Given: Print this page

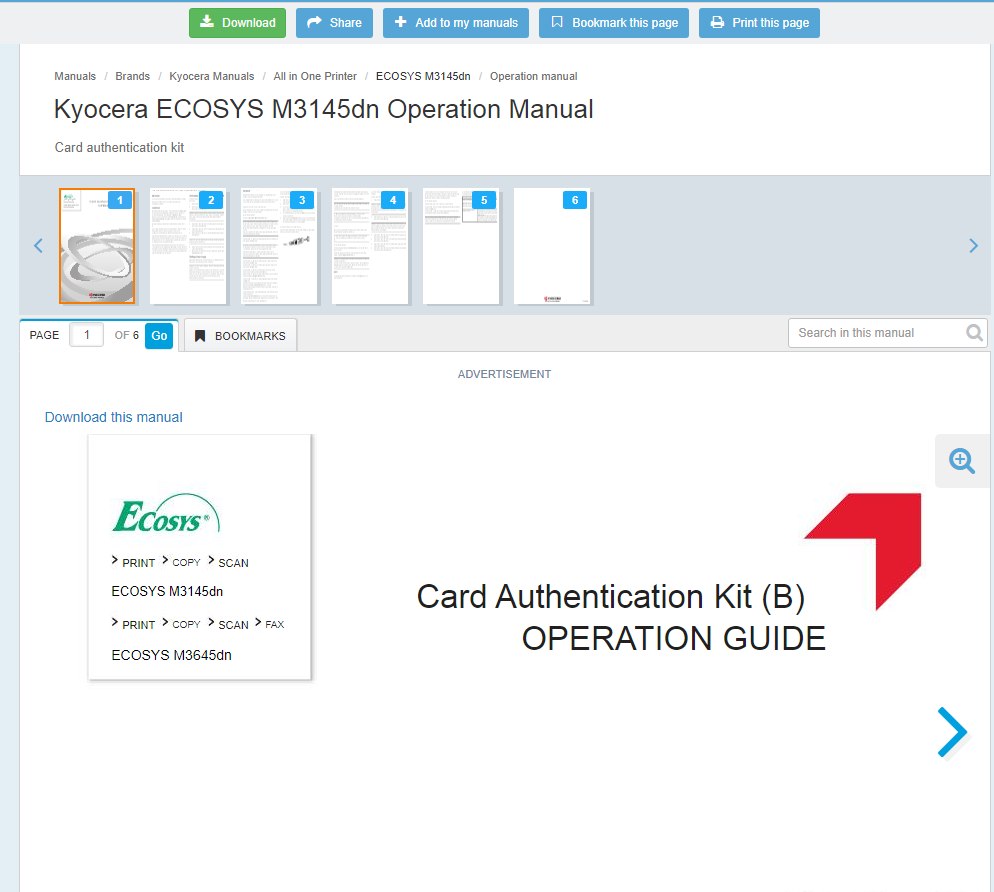Looking at the screenshot, I should [759, 23].
